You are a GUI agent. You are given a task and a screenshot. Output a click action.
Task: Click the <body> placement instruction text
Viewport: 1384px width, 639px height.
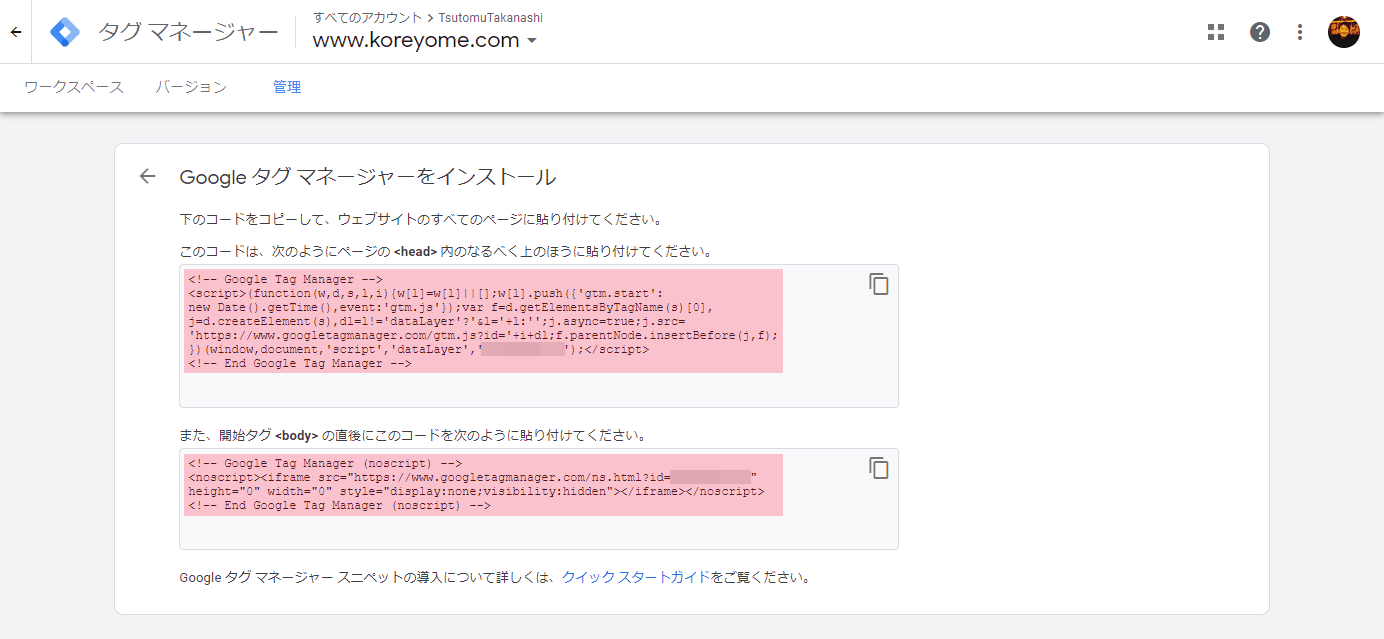pos(413,435)
